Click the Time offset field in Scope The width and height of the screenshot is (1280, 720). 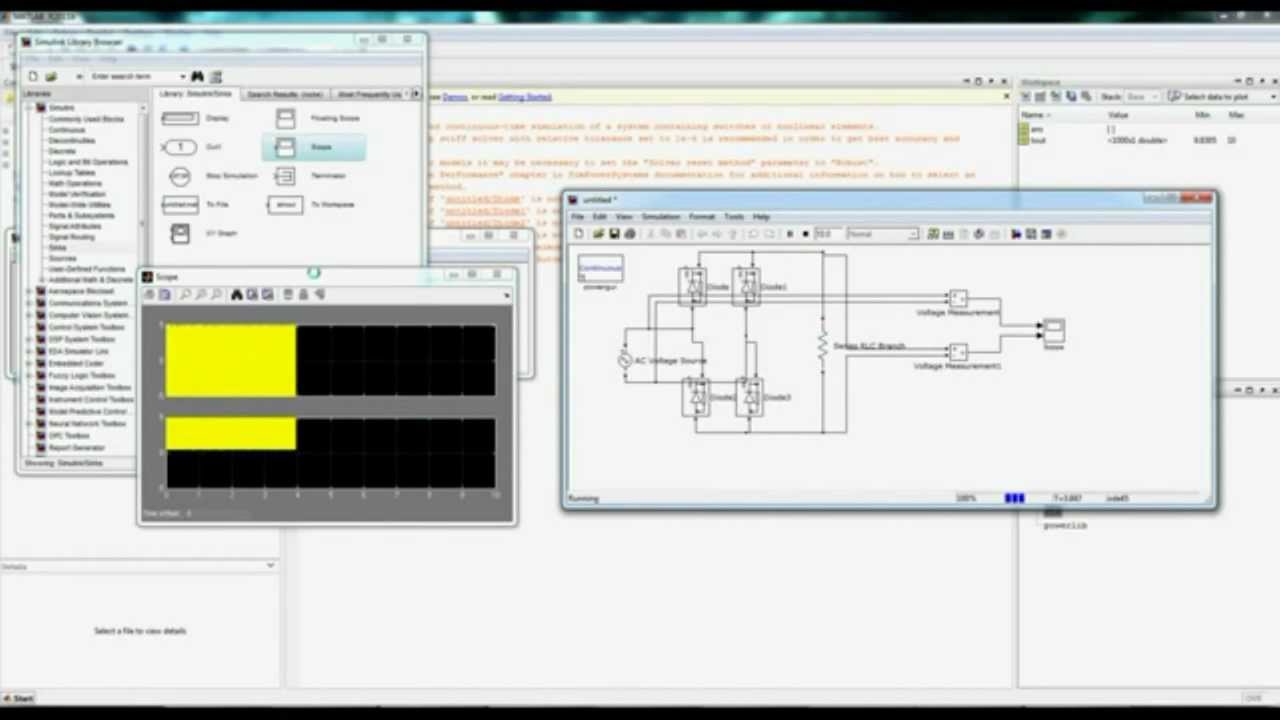[218, 513]
